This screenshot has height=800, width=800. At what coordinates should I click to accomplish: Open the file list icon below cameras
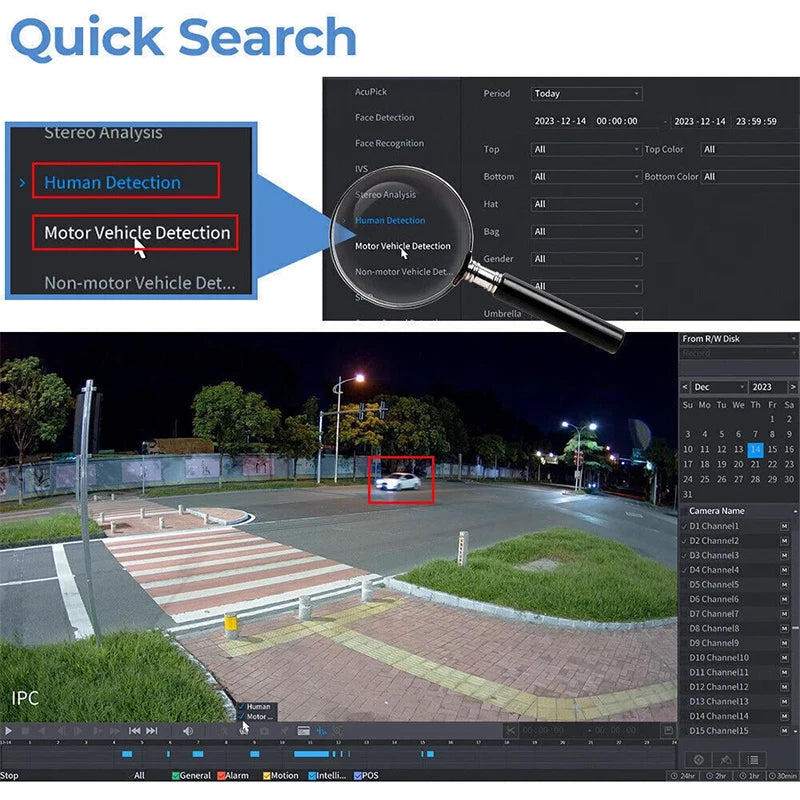pos(753,760)
